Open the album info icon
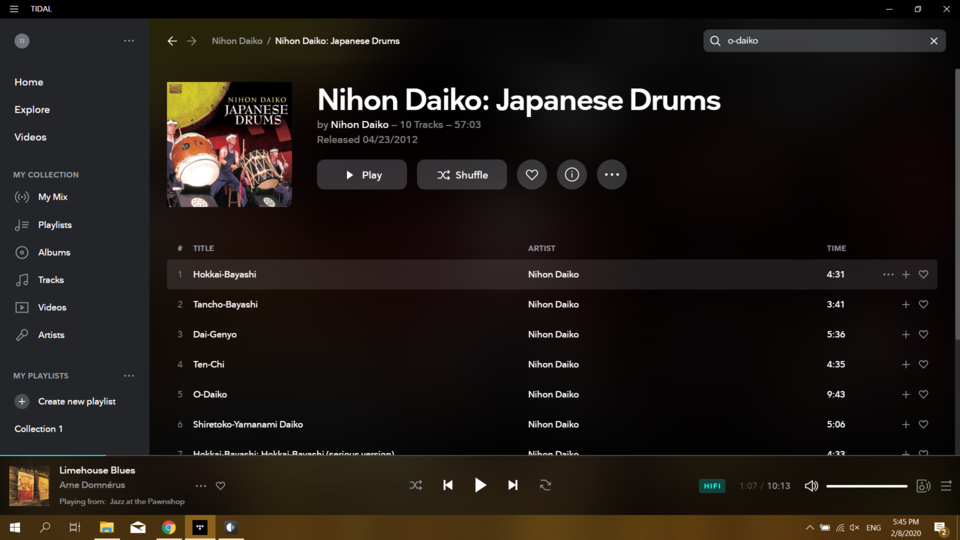 (x=571, y=174)
